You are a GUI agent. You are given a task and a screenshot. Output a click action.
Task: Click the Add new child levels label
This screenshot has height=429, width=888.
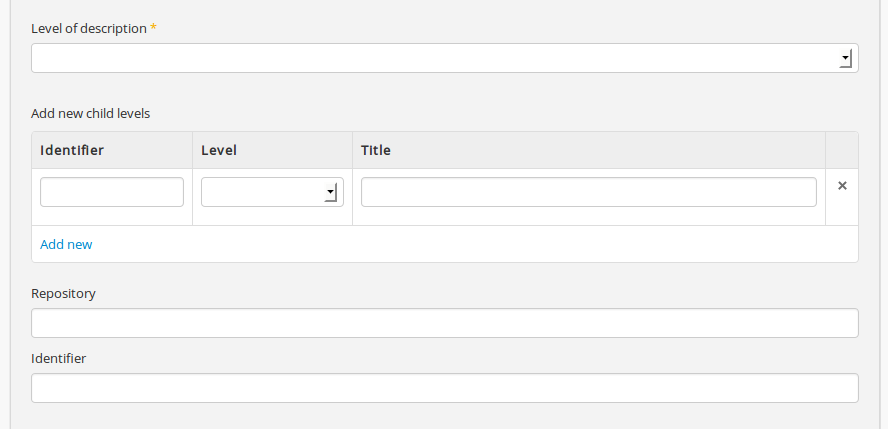tap(90, 113)
